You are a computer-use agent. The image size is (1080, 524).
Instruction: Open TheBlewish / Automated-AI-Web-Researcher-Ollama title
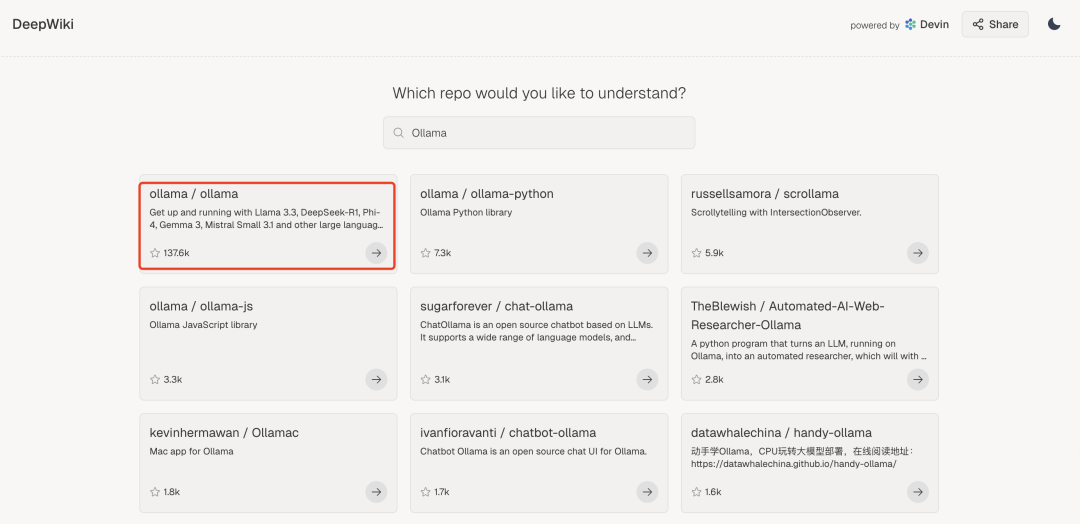pos(787,315)
